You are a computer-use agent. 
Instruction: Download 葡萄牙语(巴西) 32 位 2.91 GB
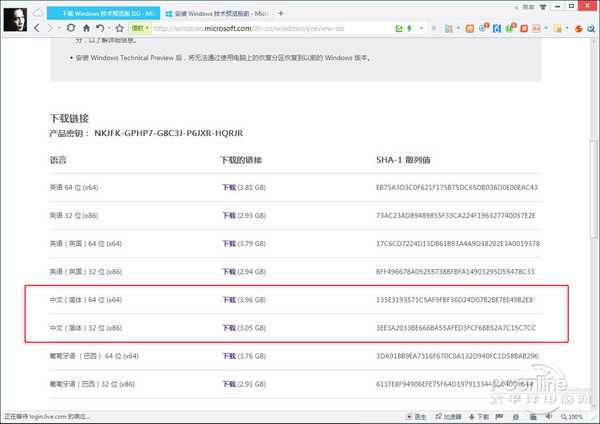tap(229, 384)
